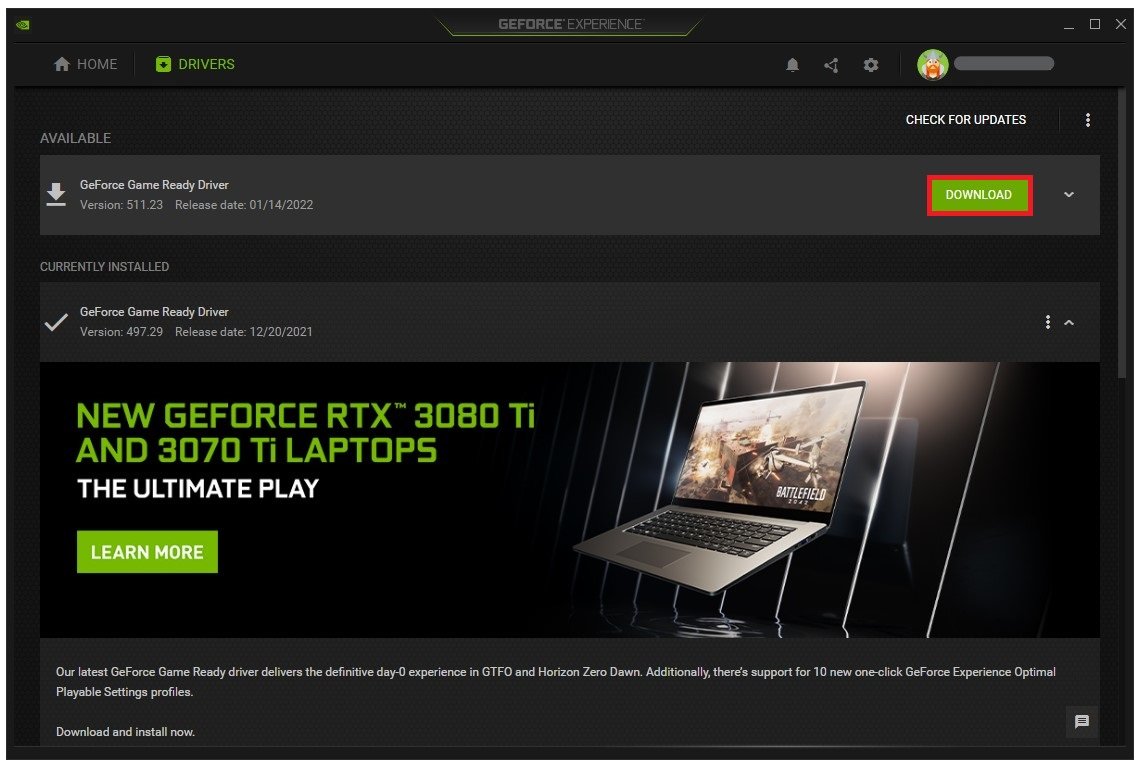Click the share icon
1144x765 pixels.
[x=831, y=65]
